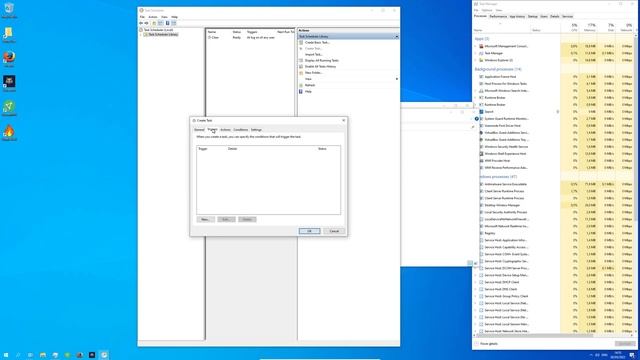
Task: Sort Task Manager by Memory column
Action: tap(589, 27)
